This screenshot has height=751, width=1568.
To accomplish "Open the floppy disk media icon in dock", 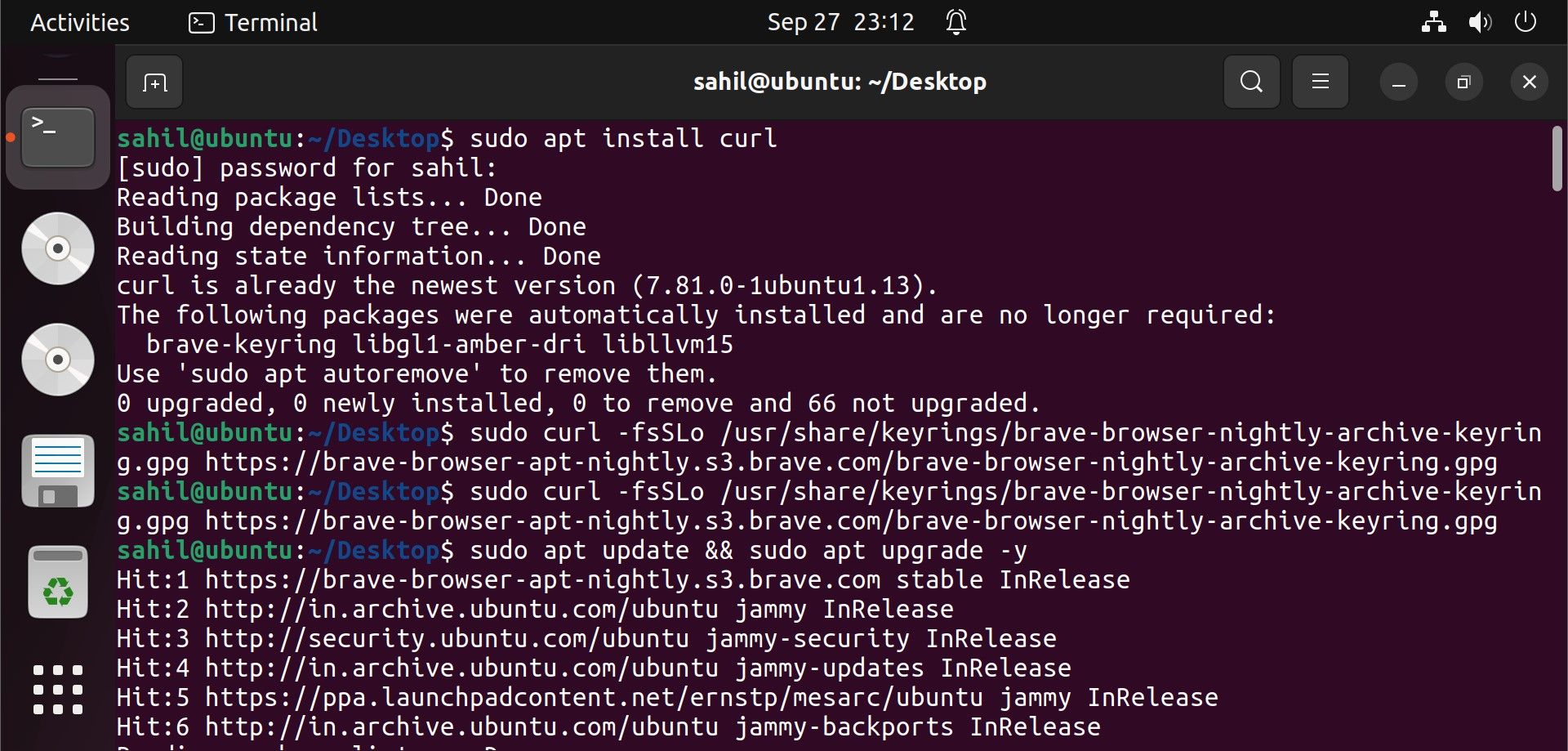I will tap(57, 470).
